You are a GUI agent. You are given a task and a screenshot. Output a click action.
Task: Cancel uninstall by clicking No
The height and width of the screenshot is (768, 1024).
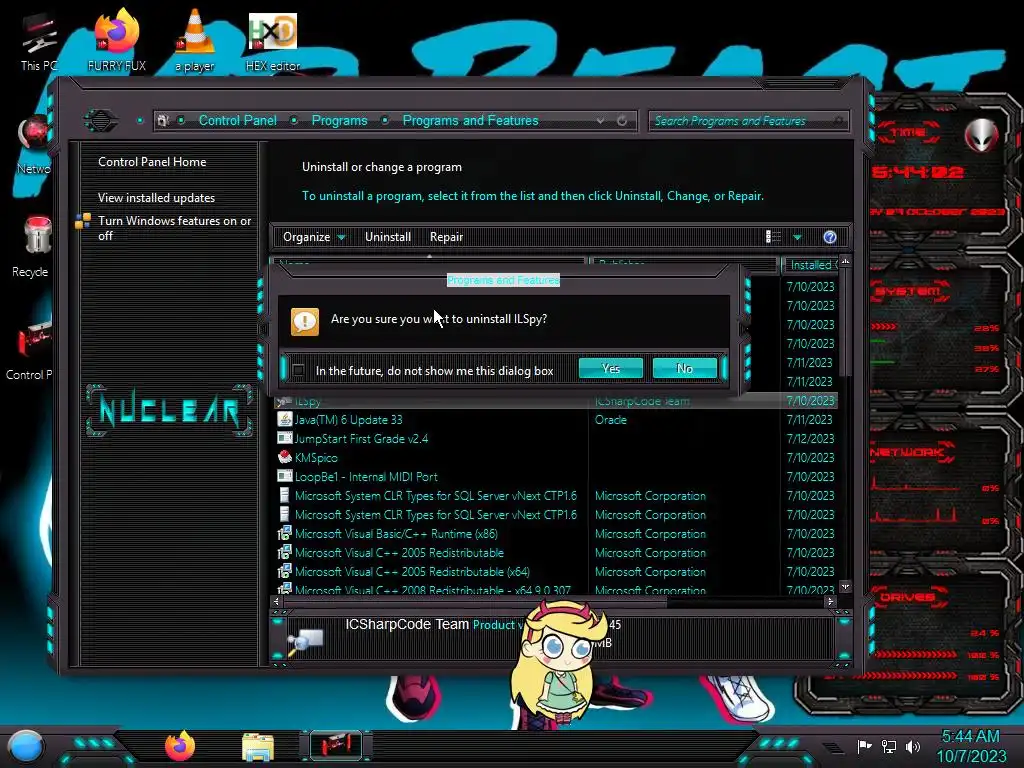point(684,368)
